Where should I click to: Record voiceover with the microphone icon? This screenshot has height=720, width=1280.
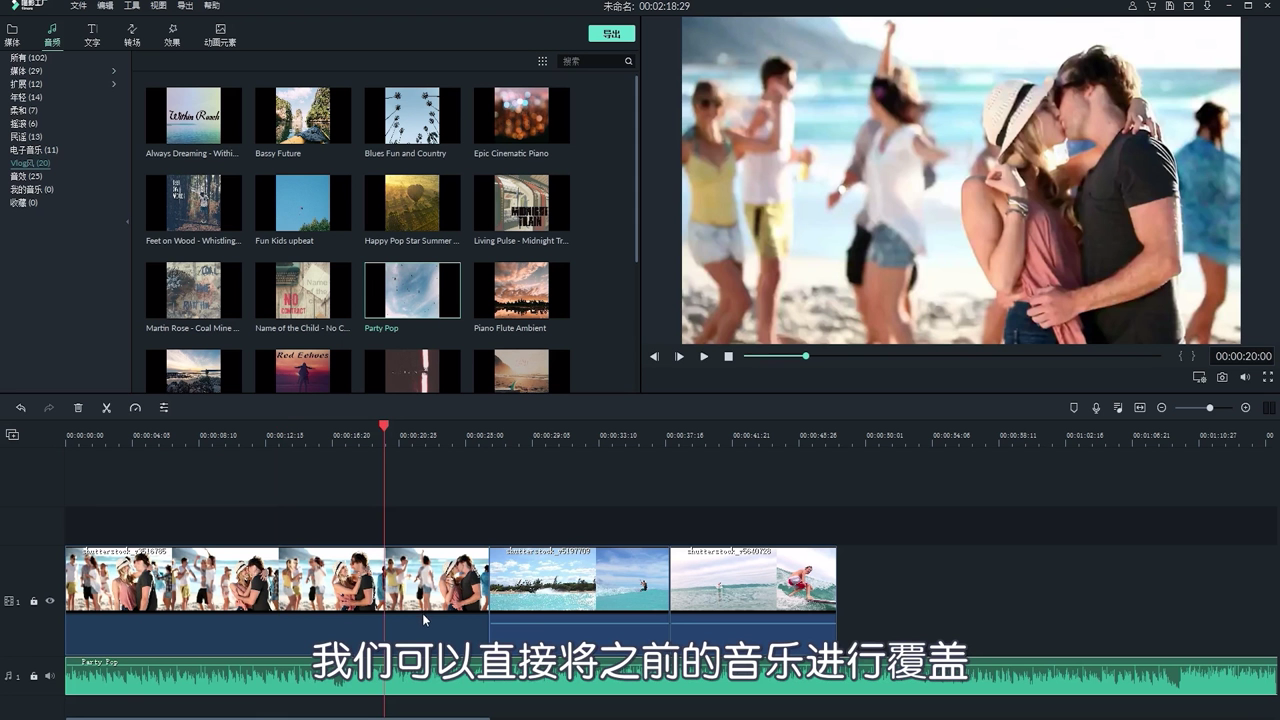point(1096,408)
